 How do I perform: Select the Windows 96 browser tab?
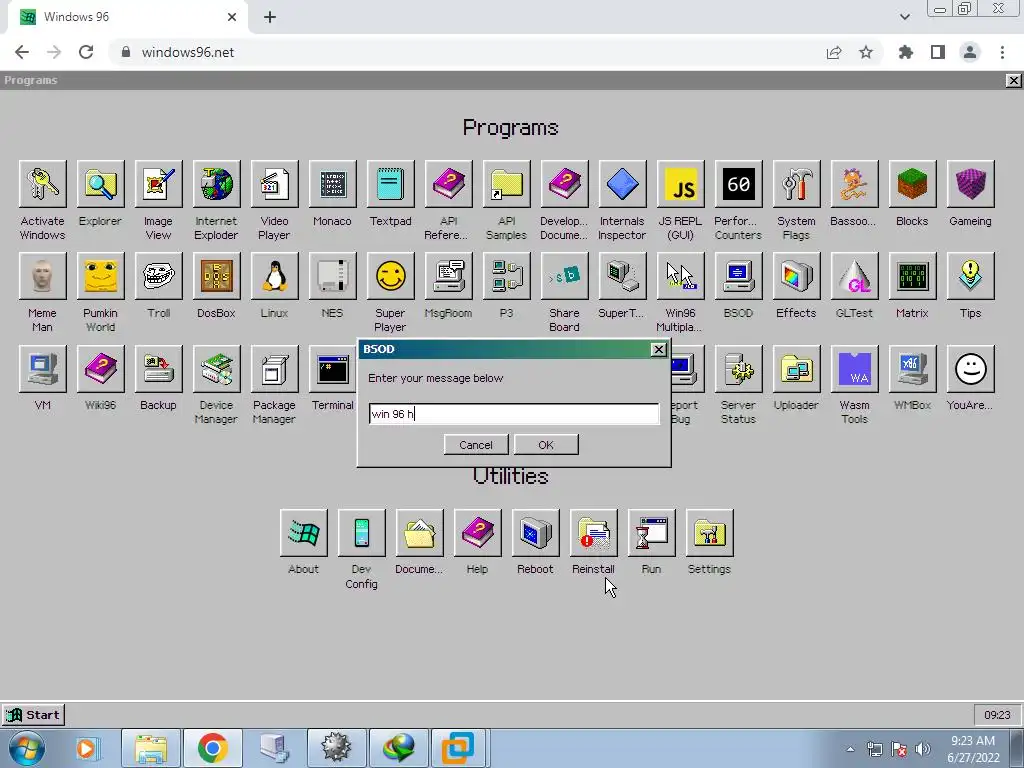click(x=127, y=17)
